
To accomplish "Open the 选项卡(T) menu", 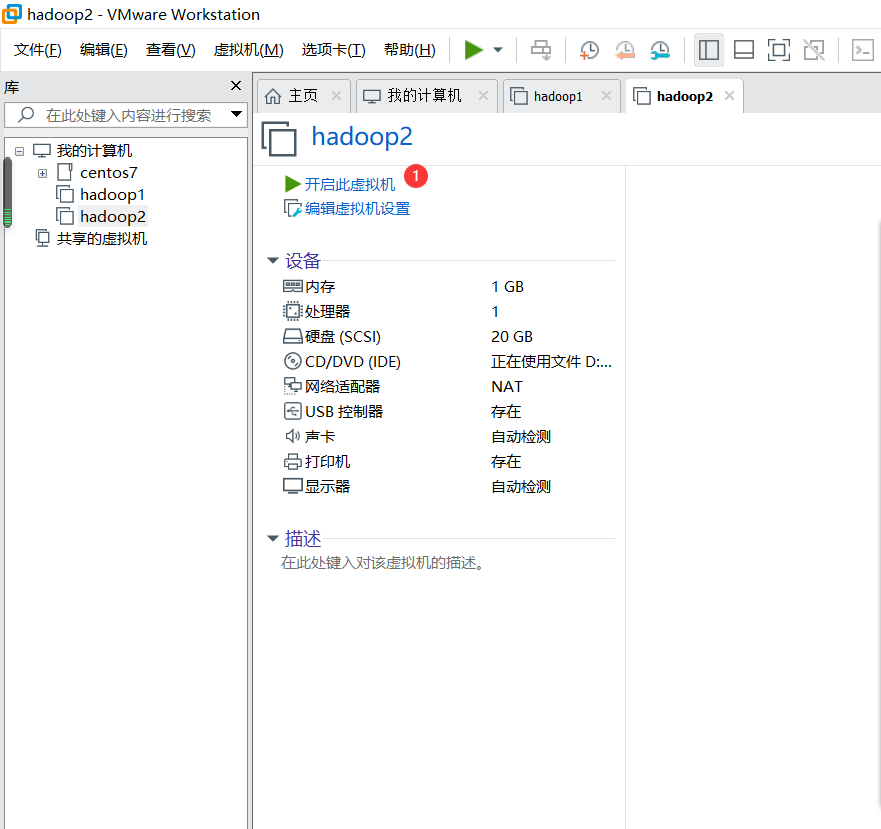I will point(333,50).
